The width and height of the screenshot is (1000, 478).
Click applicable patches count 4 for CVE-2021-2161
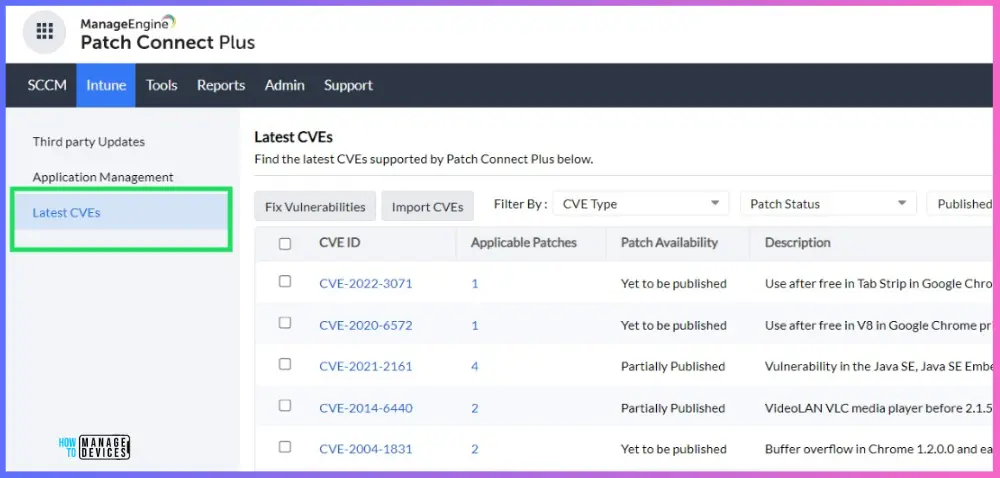(474, 366)
